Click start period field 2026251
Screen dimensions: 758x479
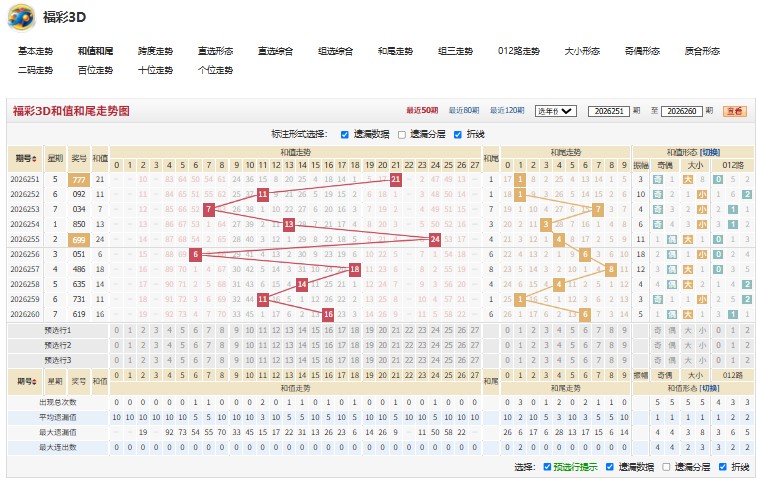pyautogui.click(x=609, y=111)
